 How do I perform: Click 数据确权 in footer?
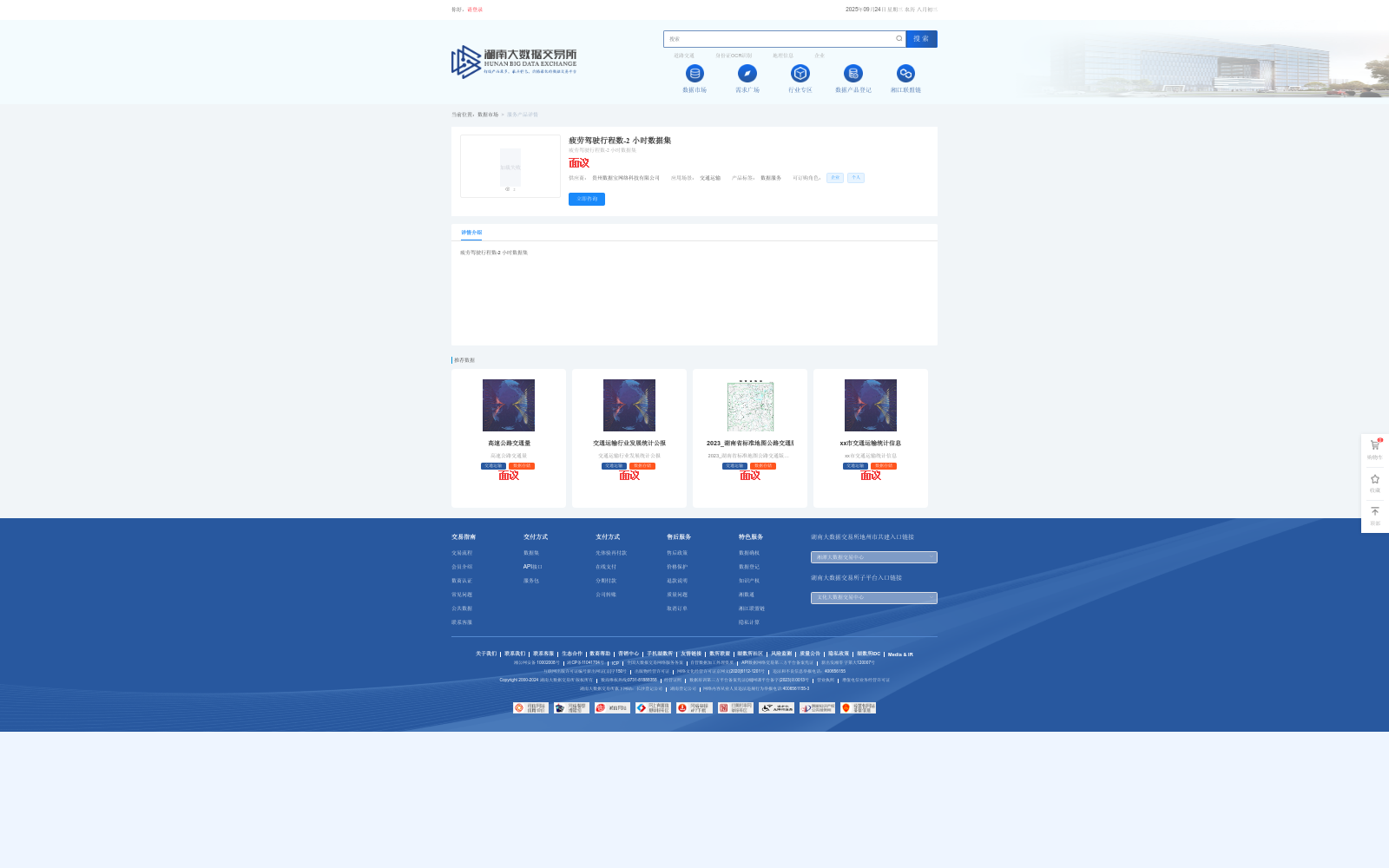749,553
